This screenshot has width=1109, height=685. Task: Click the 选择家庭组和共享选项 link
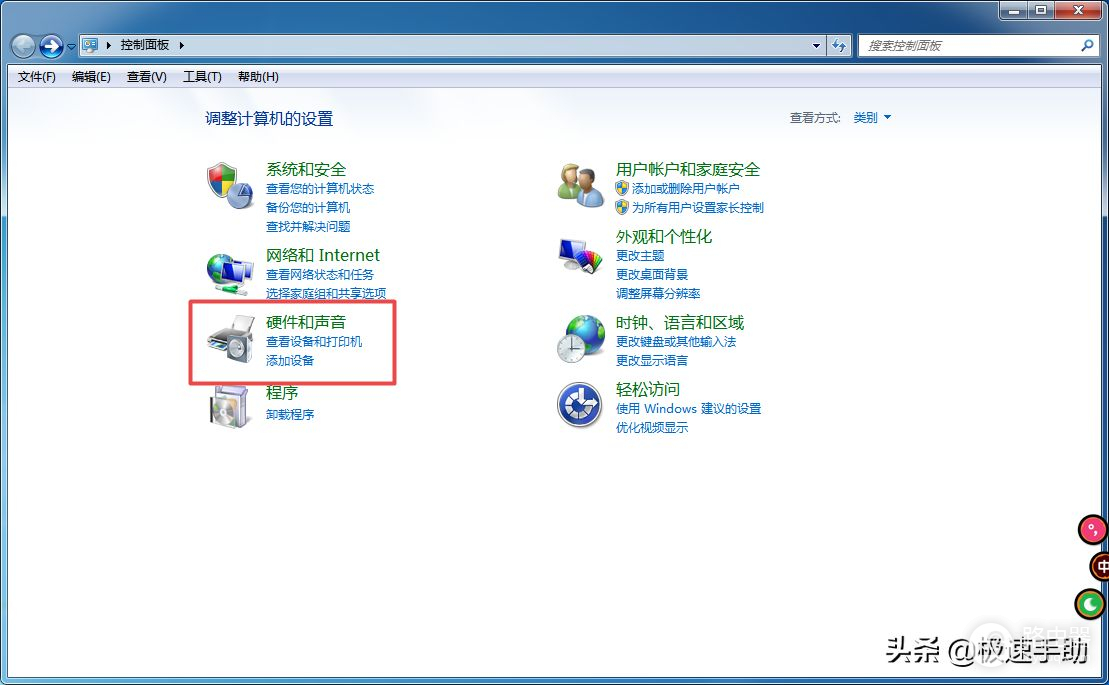click(x=326, y=293)
